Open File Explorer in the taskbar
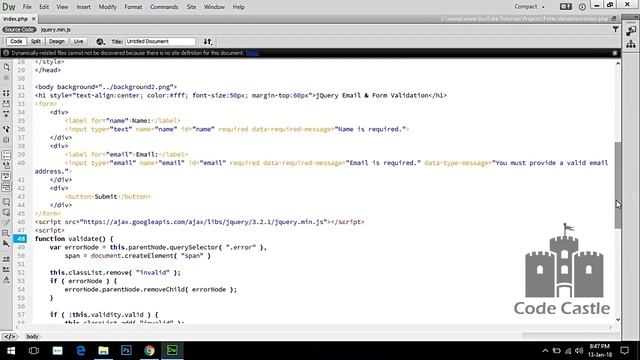This screenshot has width=640, height=360. tap(103, 351)
